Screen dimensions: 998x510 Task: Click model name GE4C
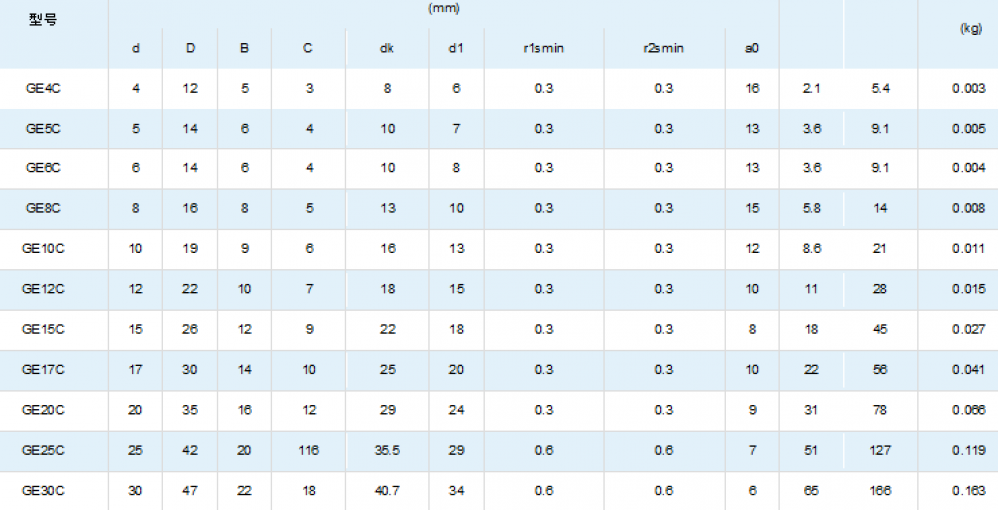tap(44, 88)
